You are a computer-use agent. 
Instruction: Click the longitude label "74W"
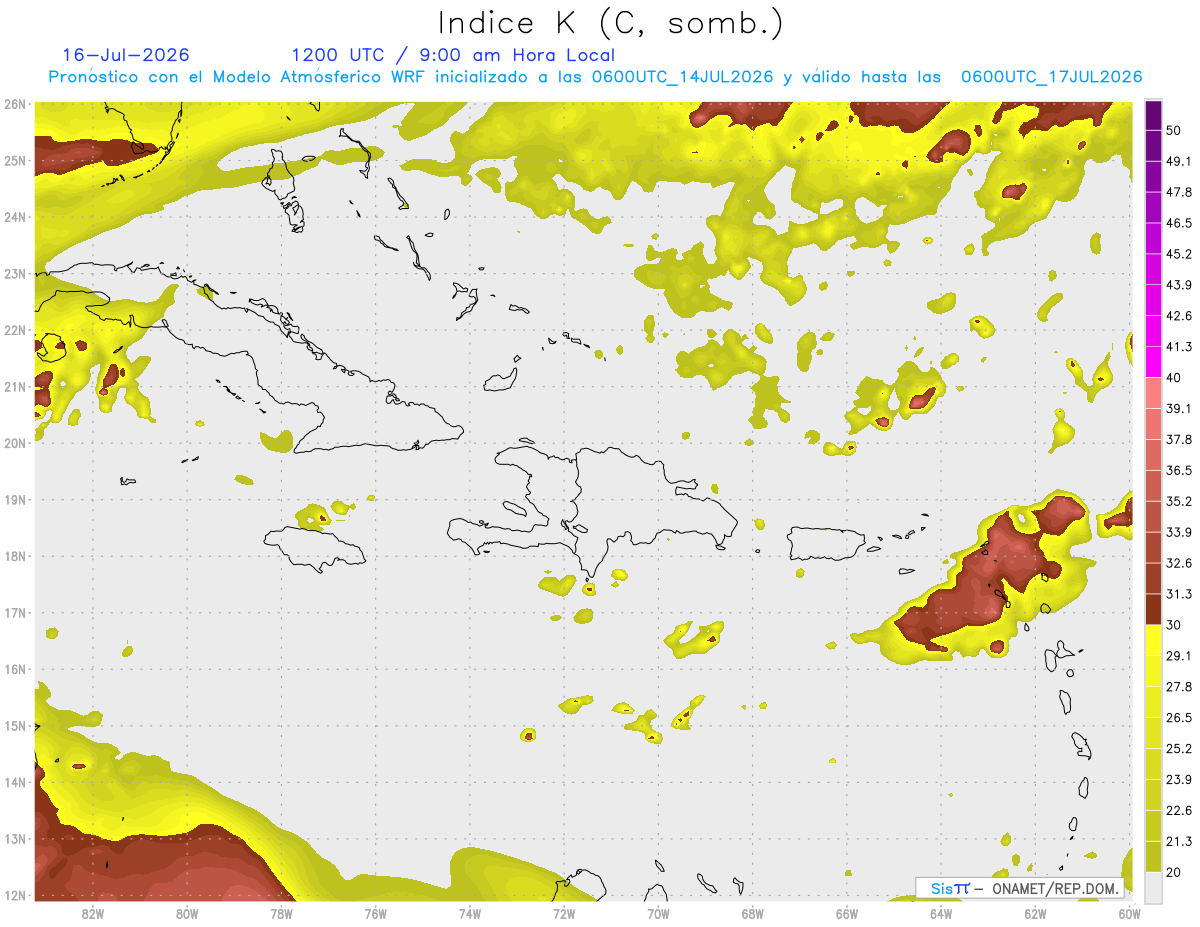[x=470, y=913]
